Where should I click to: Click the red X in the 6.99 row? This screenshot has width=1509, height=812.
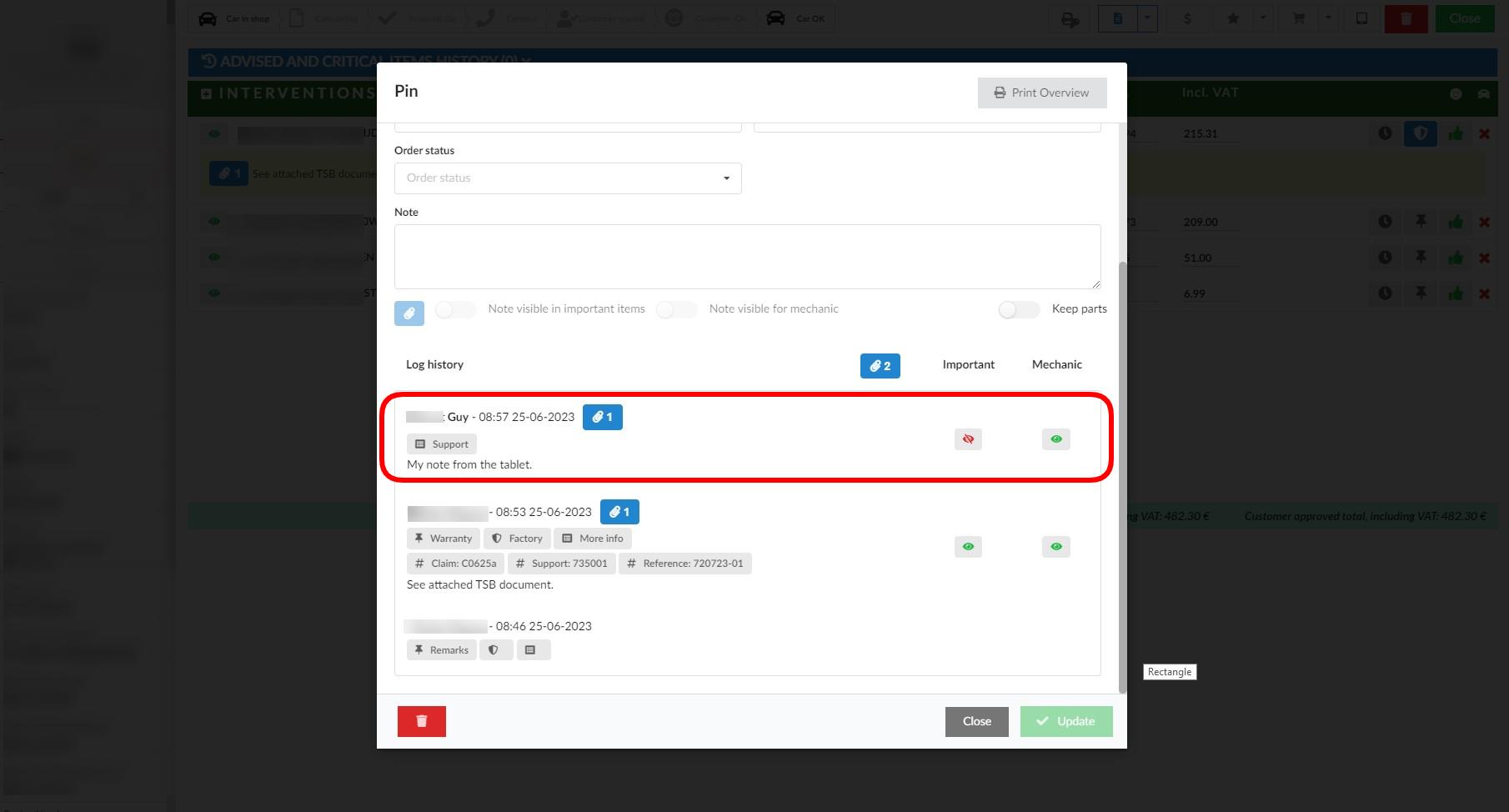(1484, 293)
